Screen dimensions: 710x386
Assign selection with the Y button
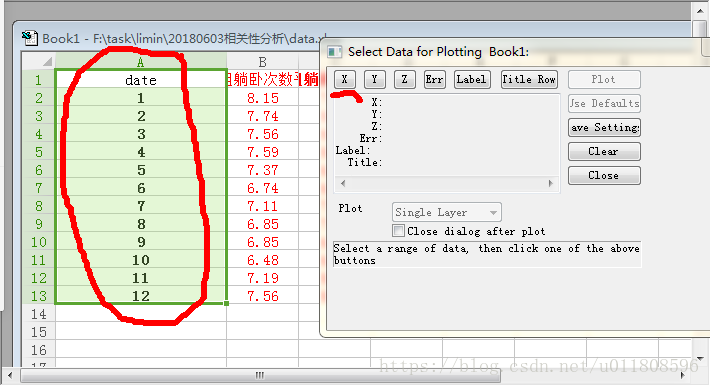click(374, 79)
